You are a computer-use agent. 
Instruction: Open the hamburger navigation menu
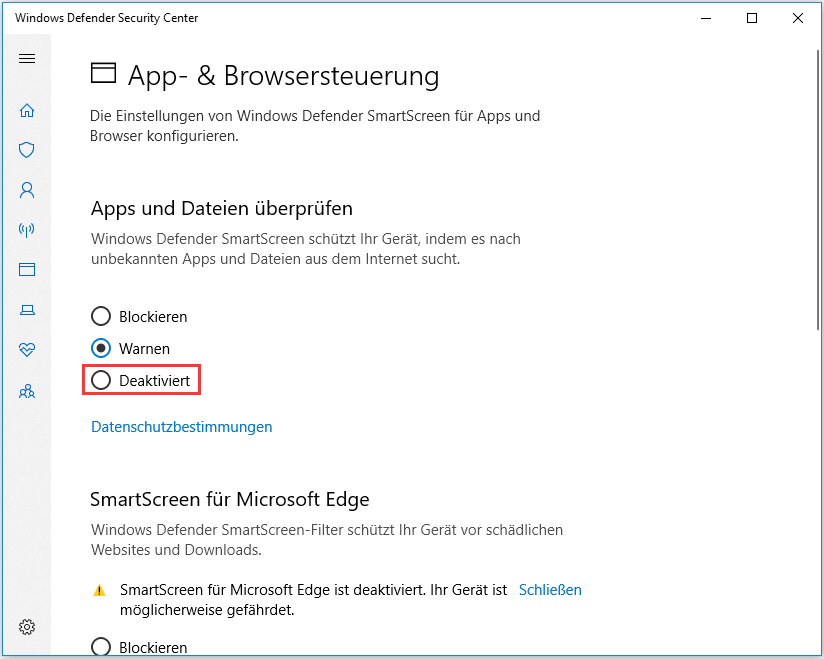(27, 58)
